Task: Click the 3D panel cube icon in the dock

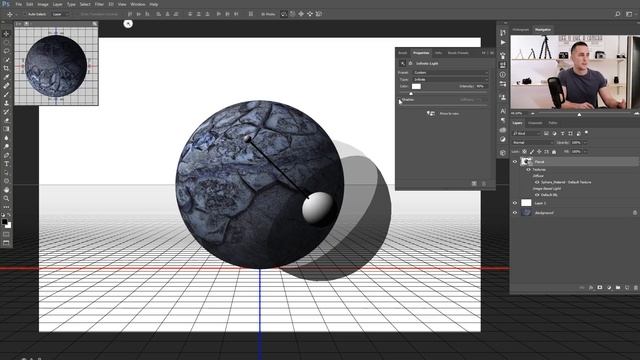Action: (503, 153)
